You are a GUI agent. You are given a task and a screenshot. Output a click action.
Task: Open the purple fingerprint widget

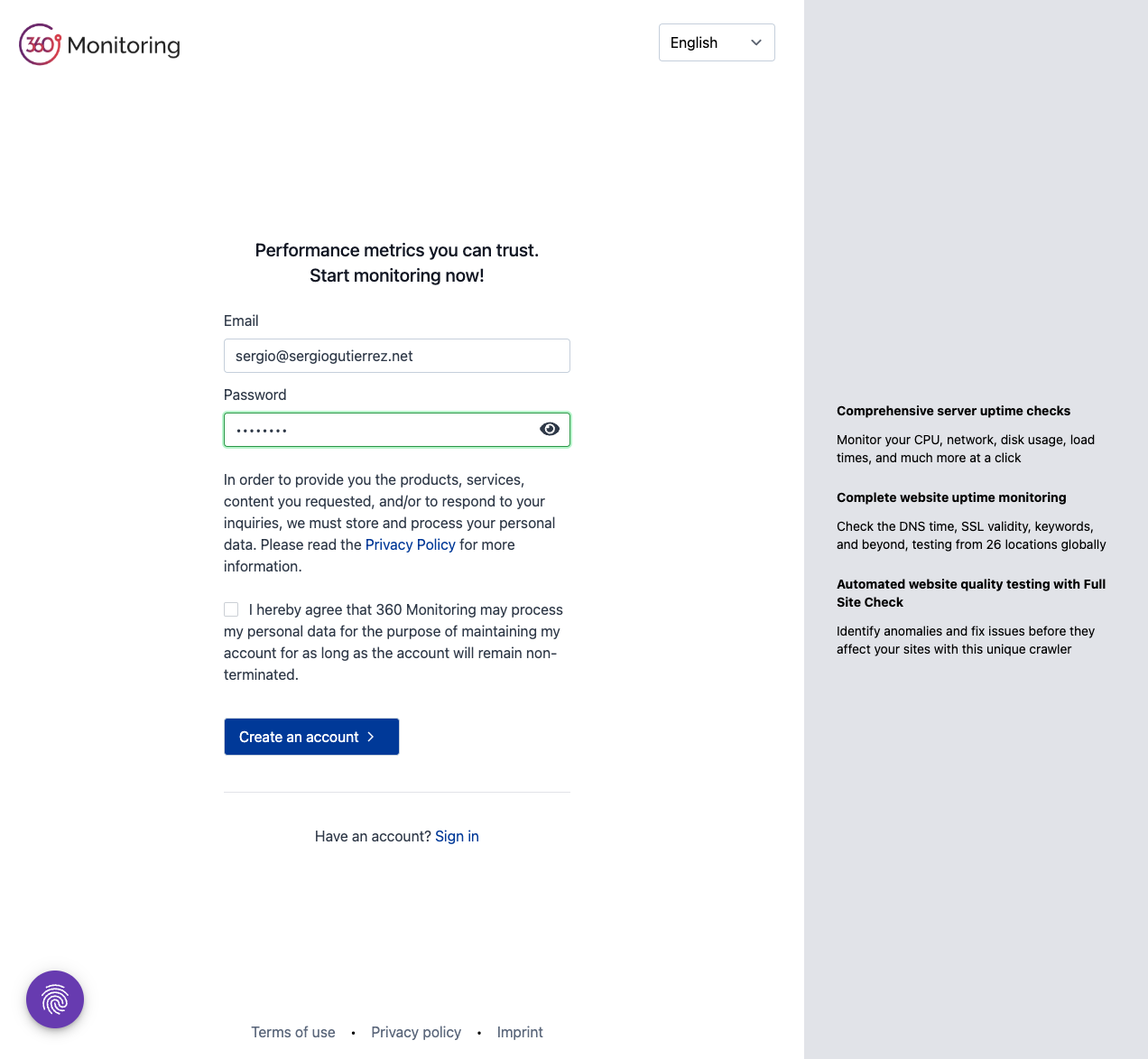[x=55, y=999]
